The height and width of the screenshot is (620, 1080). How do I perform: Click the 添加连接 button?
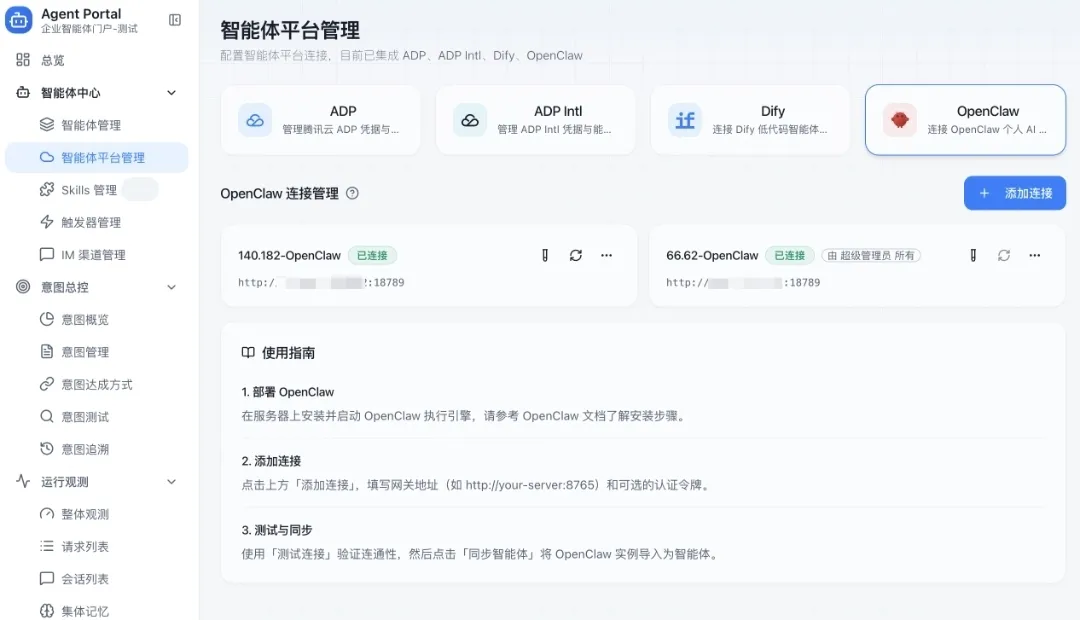pyautogui.click(x=1014, y=193)
